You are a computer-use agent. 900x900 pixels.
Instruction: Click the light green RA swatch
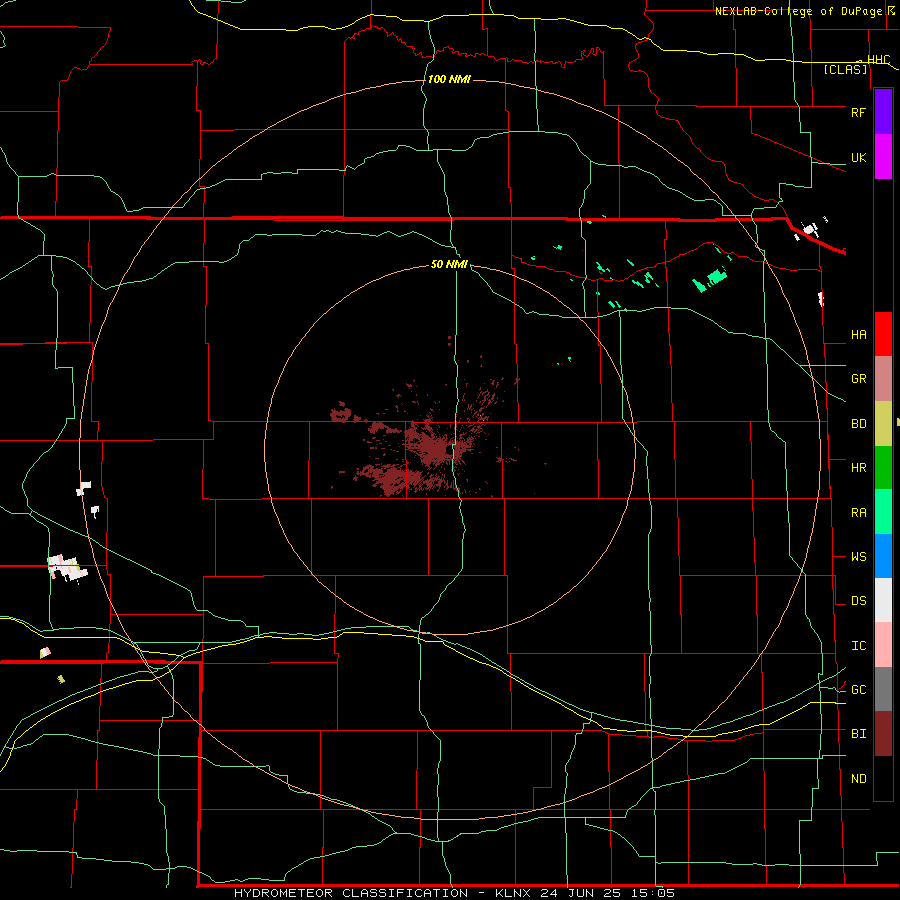(883, 512)
